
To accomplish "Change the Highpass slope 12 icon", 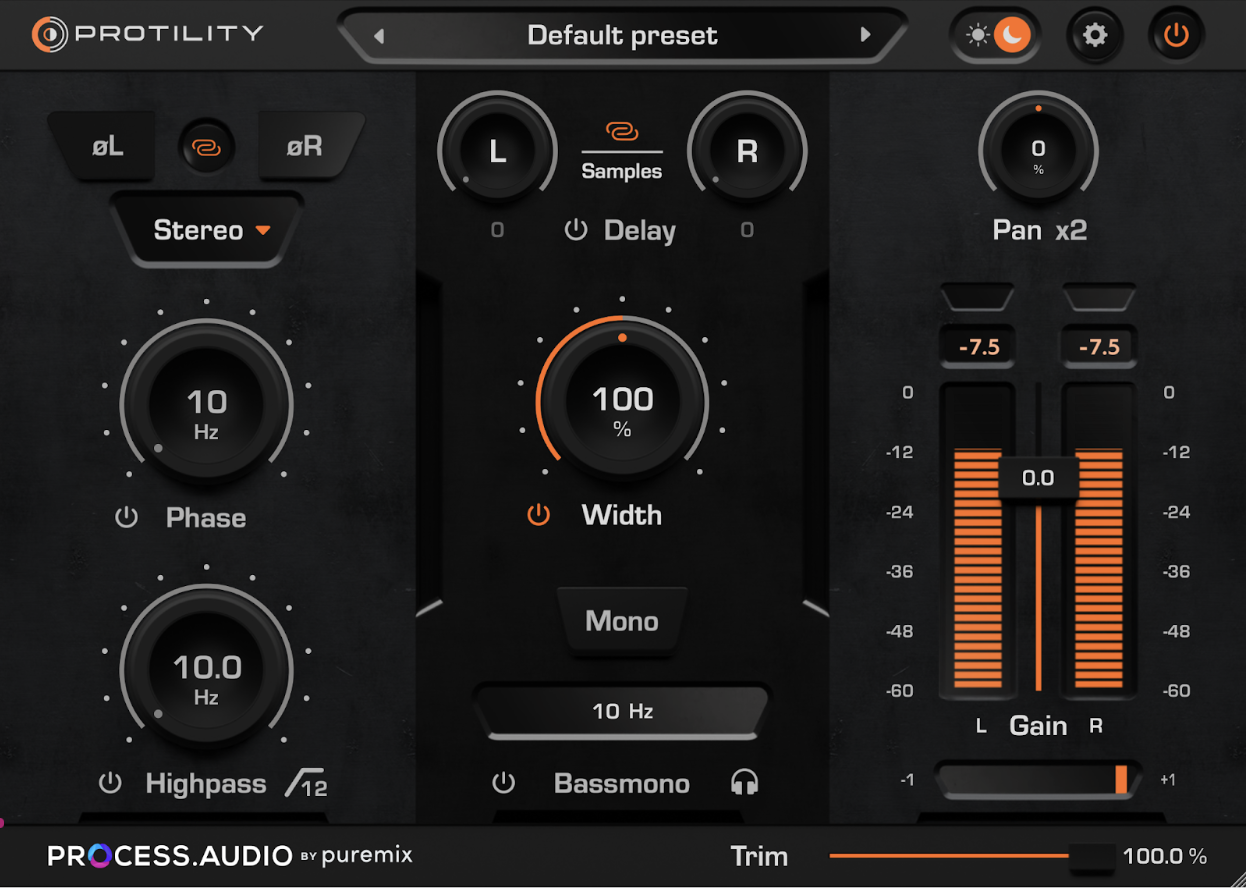I will [306, 784].
